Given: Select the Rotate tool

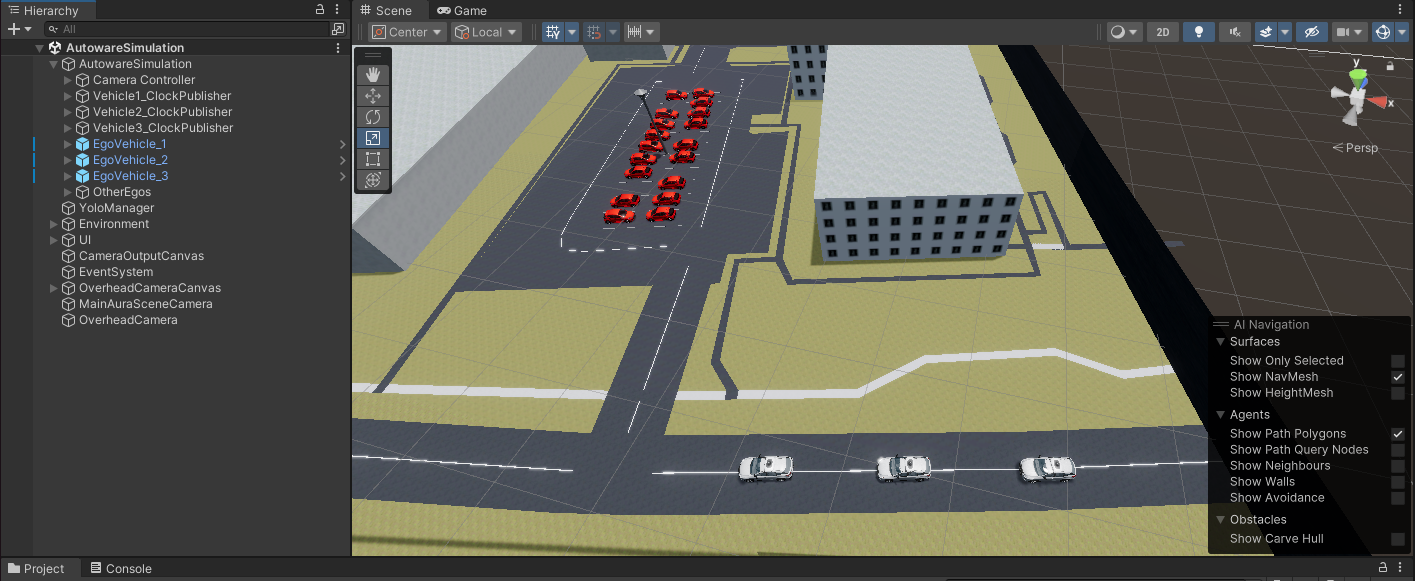Looking at the screenshot, I should click(x=373, y=117).
